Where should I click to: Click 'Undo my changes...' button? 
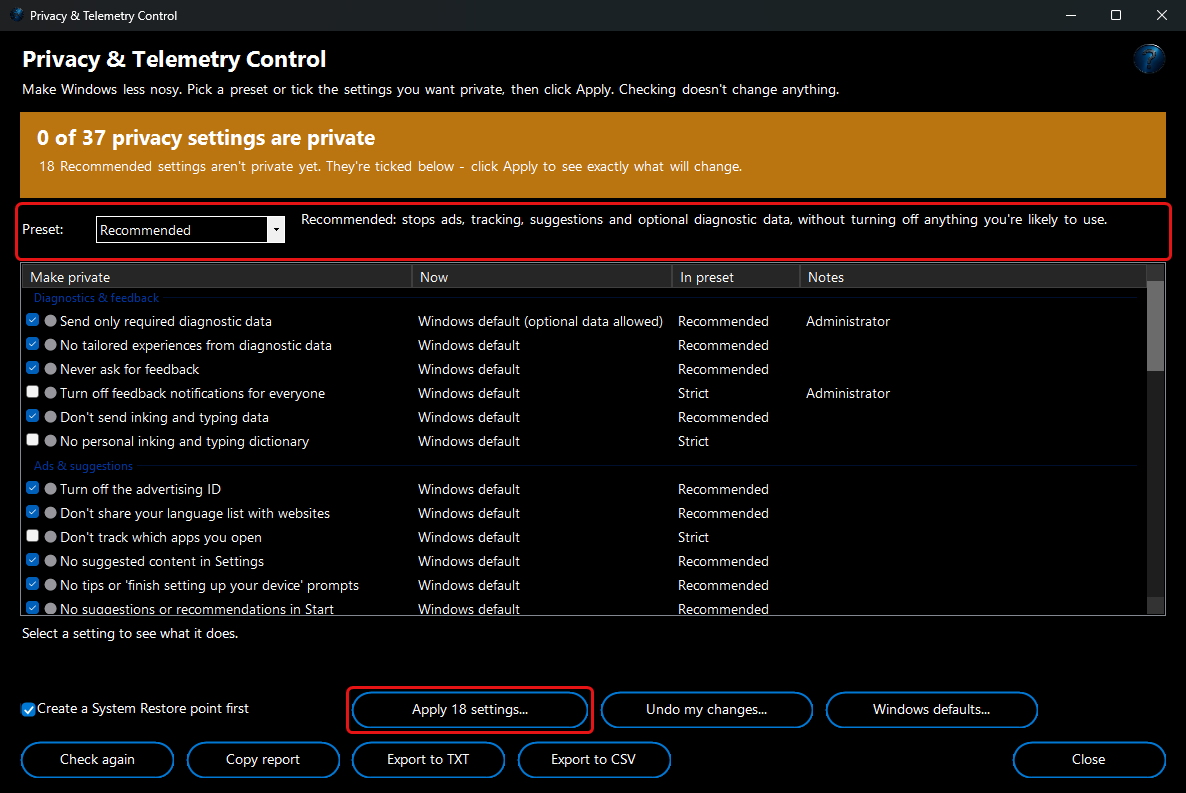[x=706, y=710]
